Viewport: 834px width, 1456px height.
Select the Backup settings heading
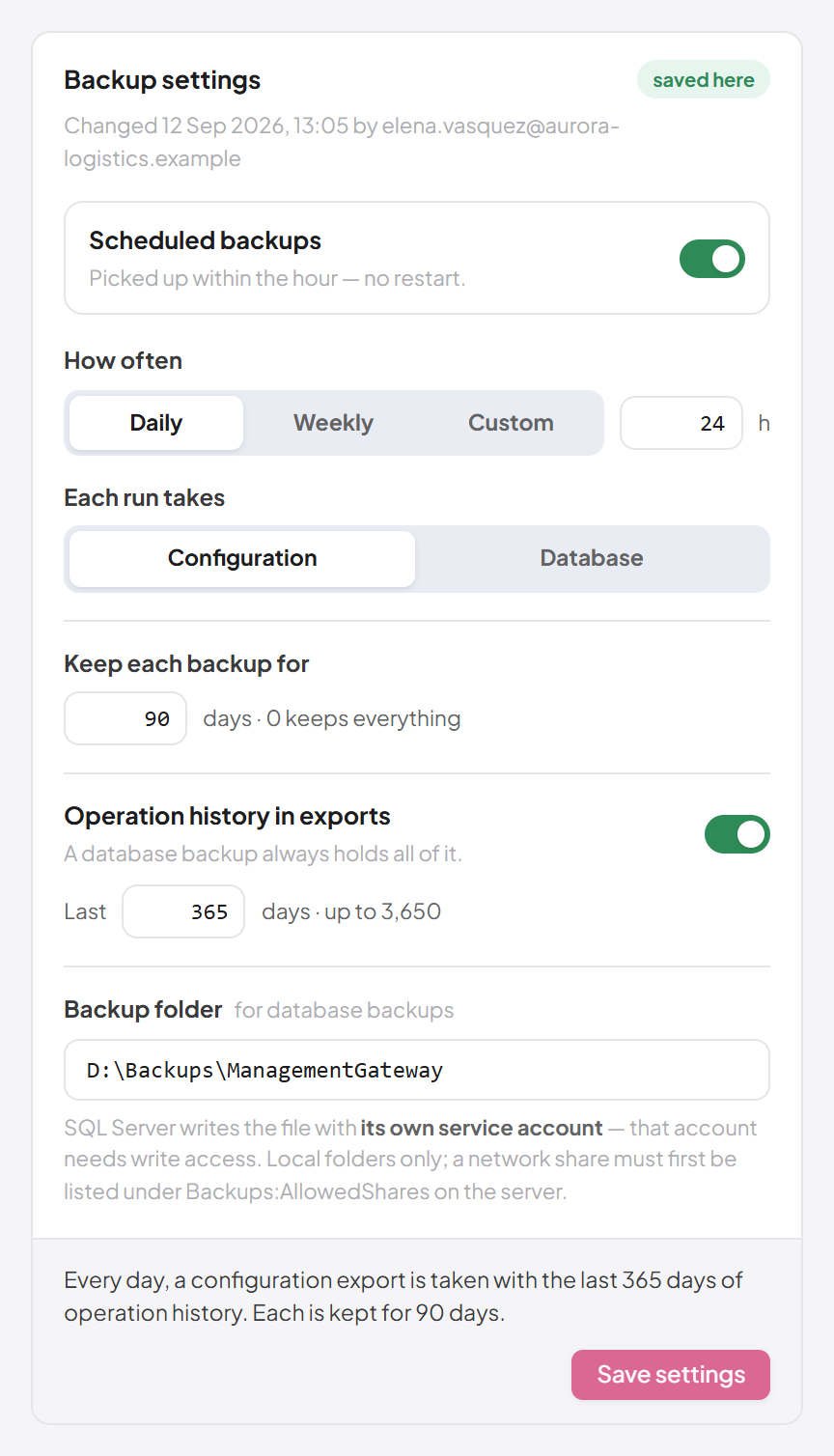click(x=162, y=80)
